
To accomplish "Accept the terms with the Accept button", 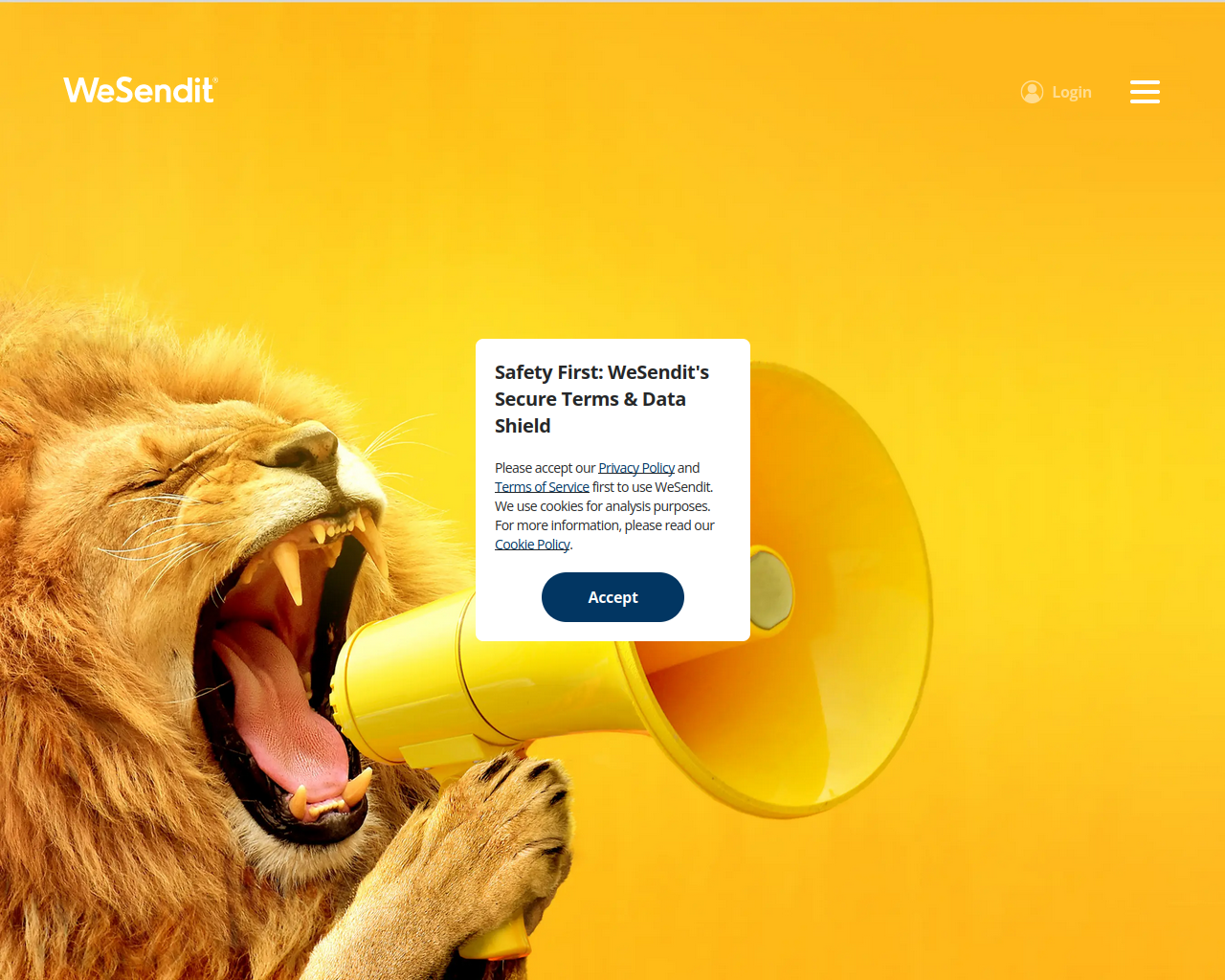I will point(612,597).
